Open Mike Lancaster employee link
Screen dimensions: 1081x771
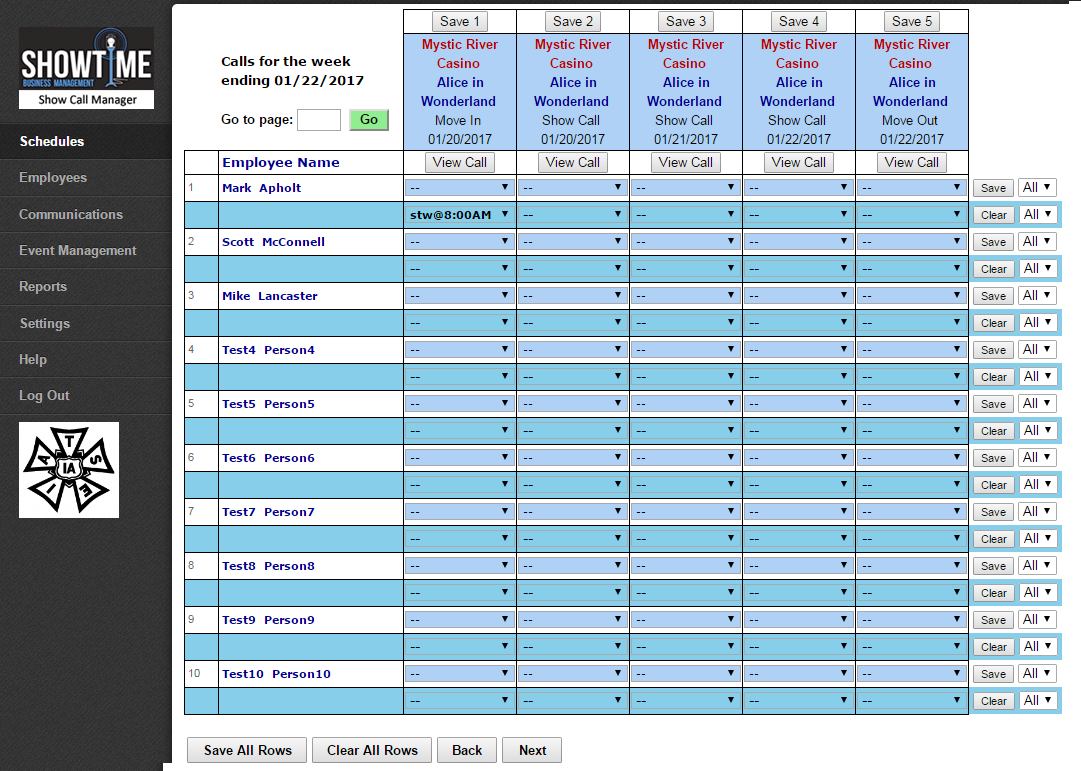point(270,296)
